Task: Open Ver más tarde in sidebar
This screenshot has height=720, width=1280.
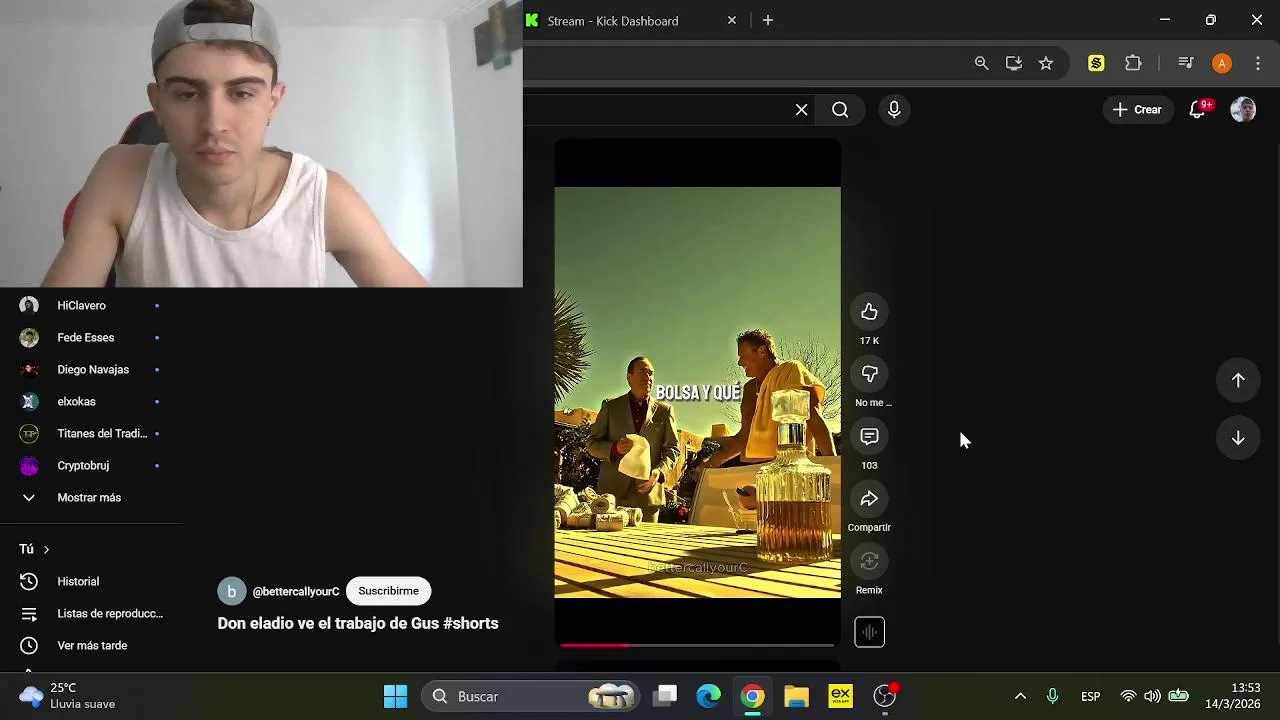Action: tap(91, 645)
